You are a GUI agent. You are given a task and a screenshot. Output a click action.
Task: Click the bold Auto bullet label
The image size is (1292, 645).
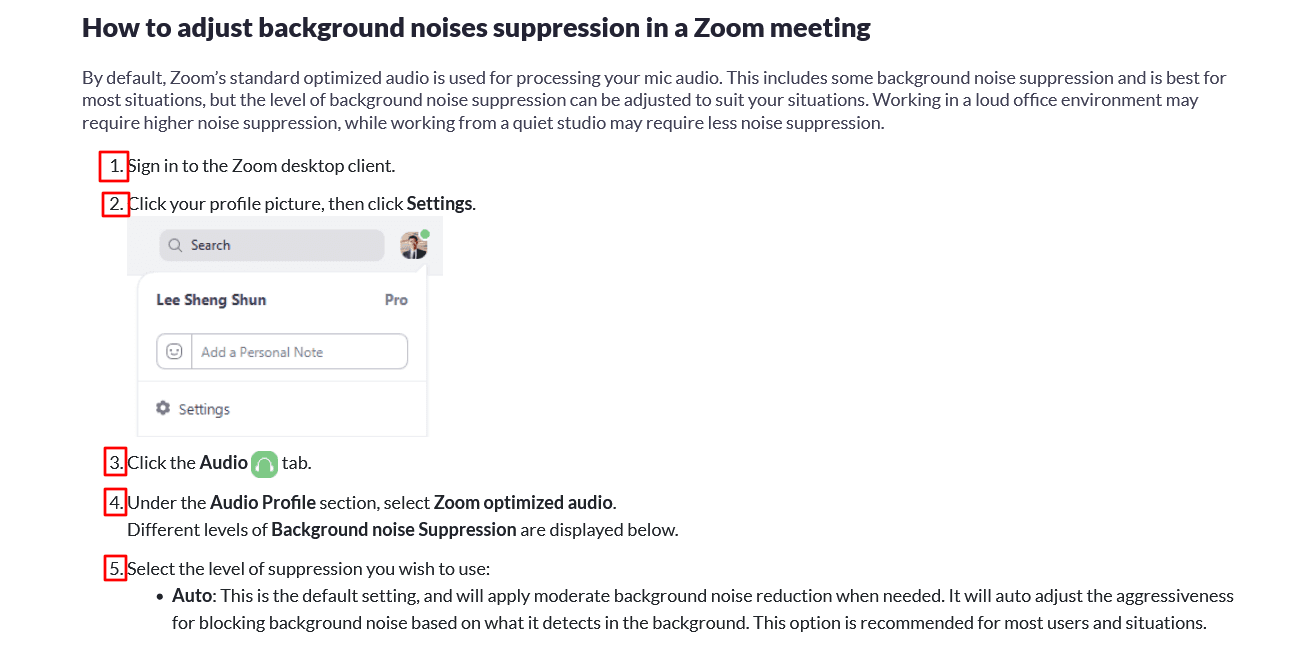pyautogui.click(x=192, y=596)
